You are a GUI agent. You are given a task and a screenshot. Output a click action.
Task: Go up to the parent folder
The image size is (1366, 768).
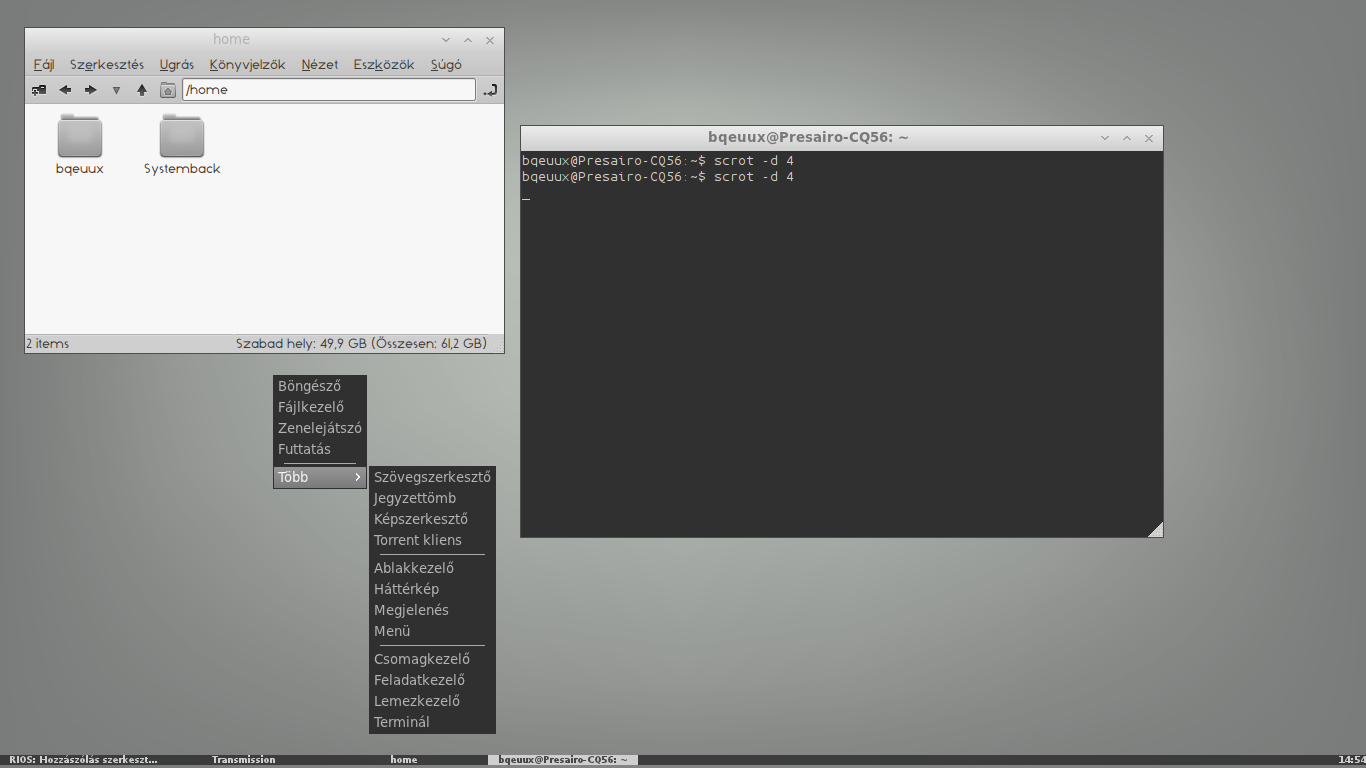[142, 90]
